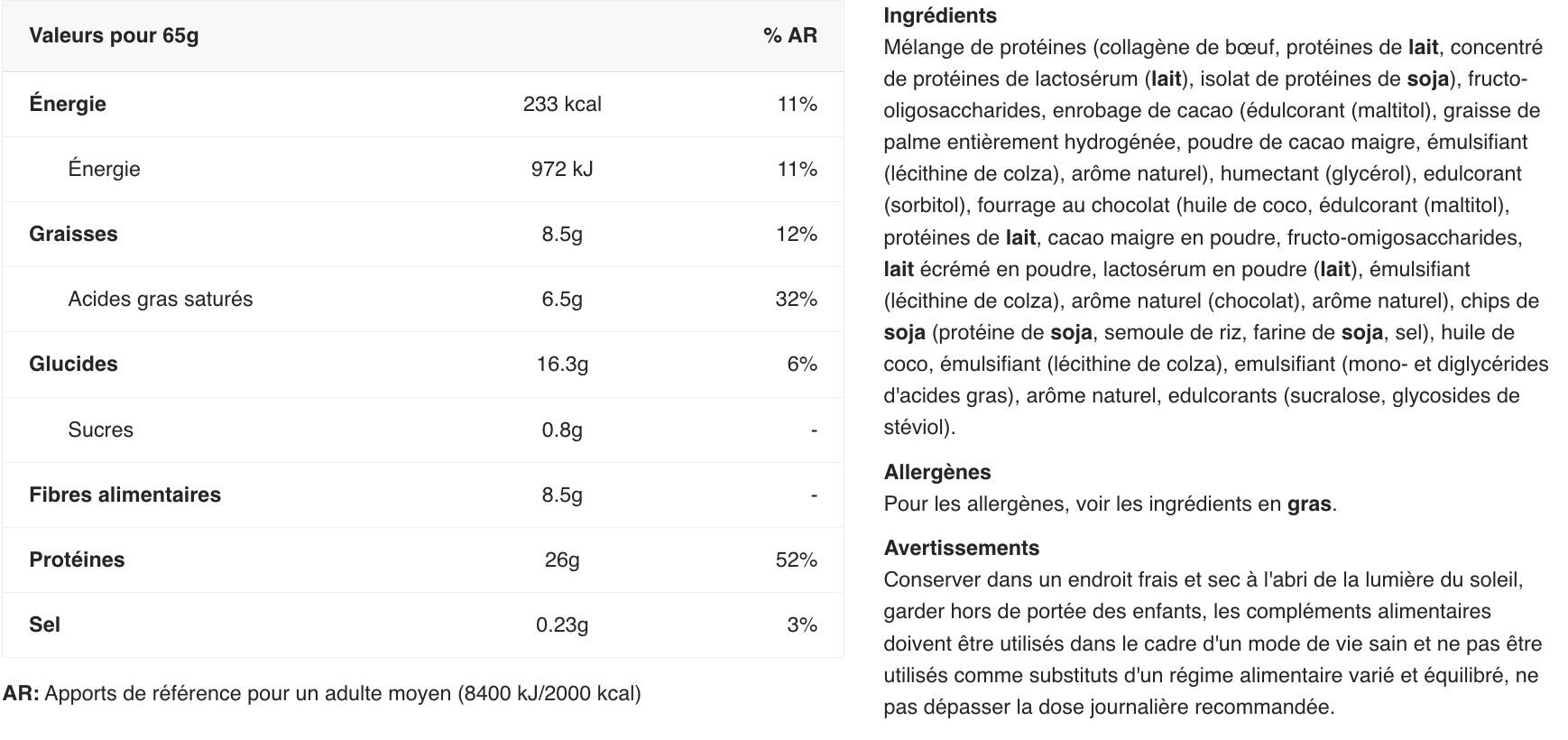Click the "Valeurs pour 65g" table header

[x=114, y=35]
